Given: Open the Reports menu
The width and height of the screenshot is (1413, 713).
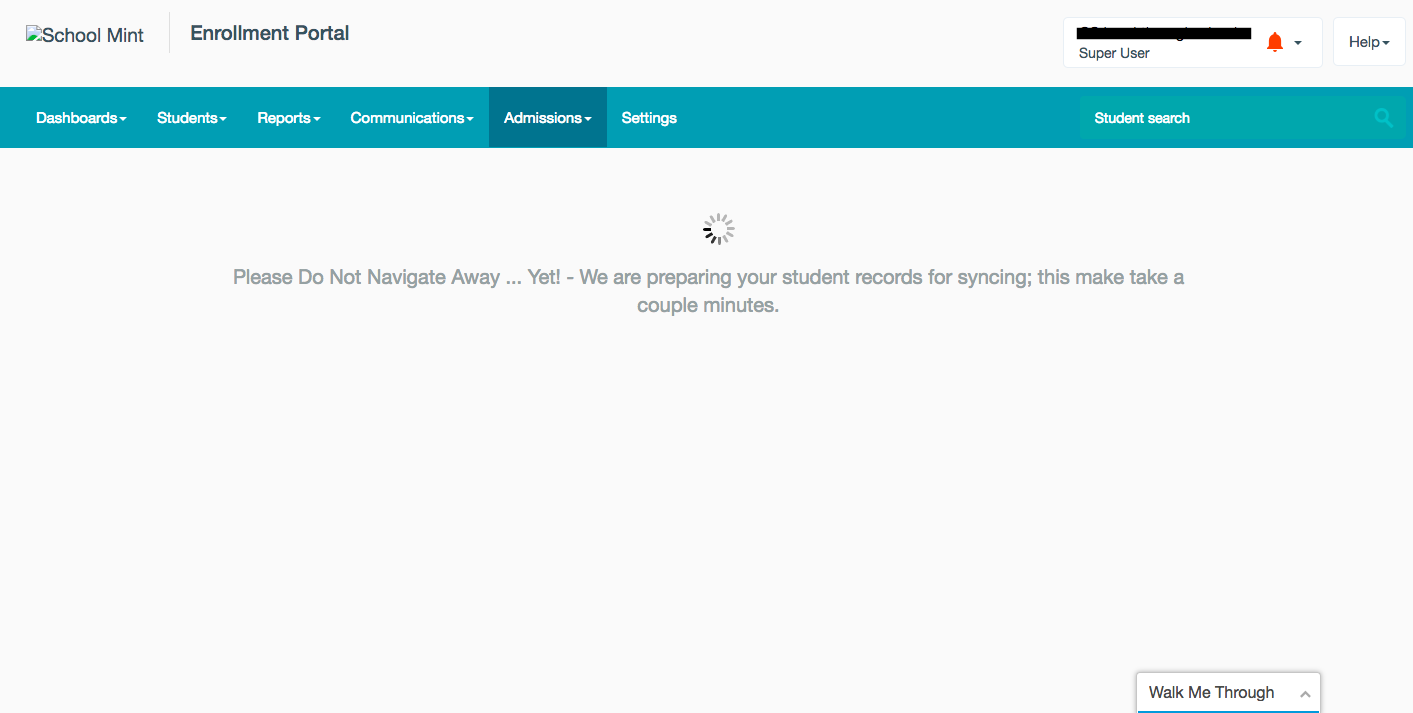Looking at the screenshot, I should (289, 118).
